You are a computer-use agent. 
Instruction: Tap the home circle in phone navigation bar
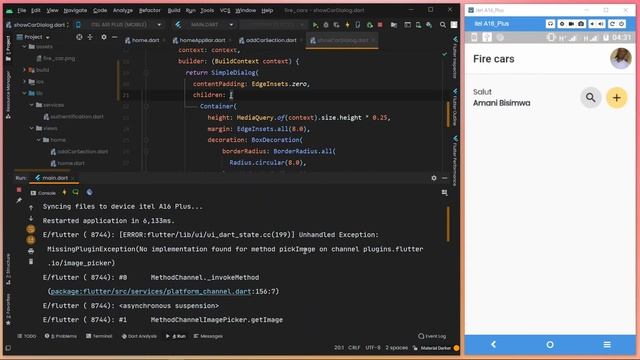[550, 344]
